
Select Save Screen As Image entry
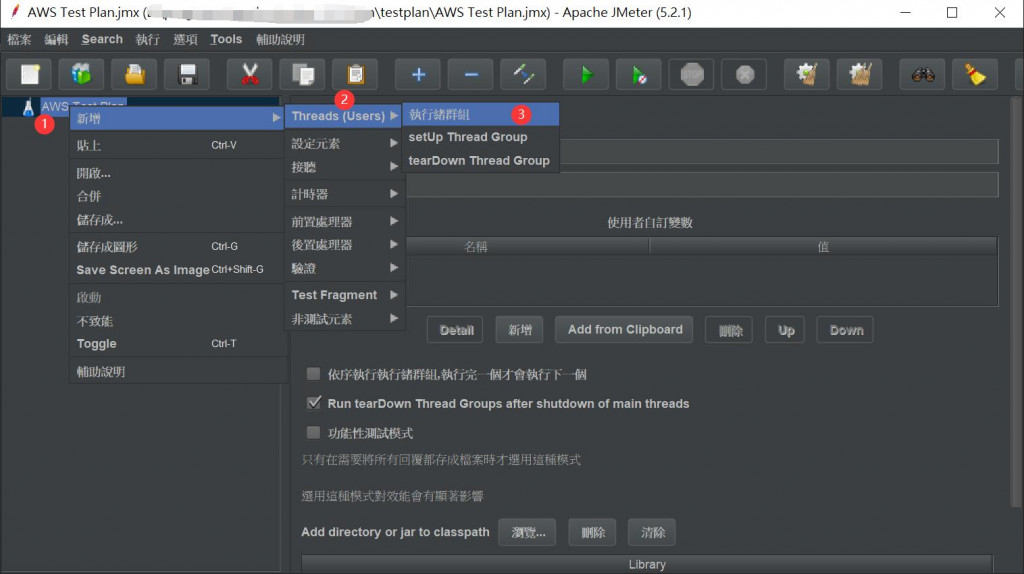point(177,270)
